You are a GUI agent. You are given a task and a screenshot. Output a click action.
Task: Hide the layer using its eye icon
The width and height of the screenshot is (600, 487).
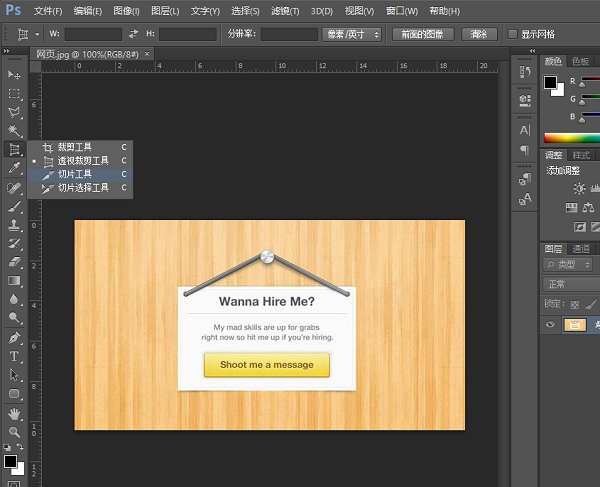tap(550, 325)
